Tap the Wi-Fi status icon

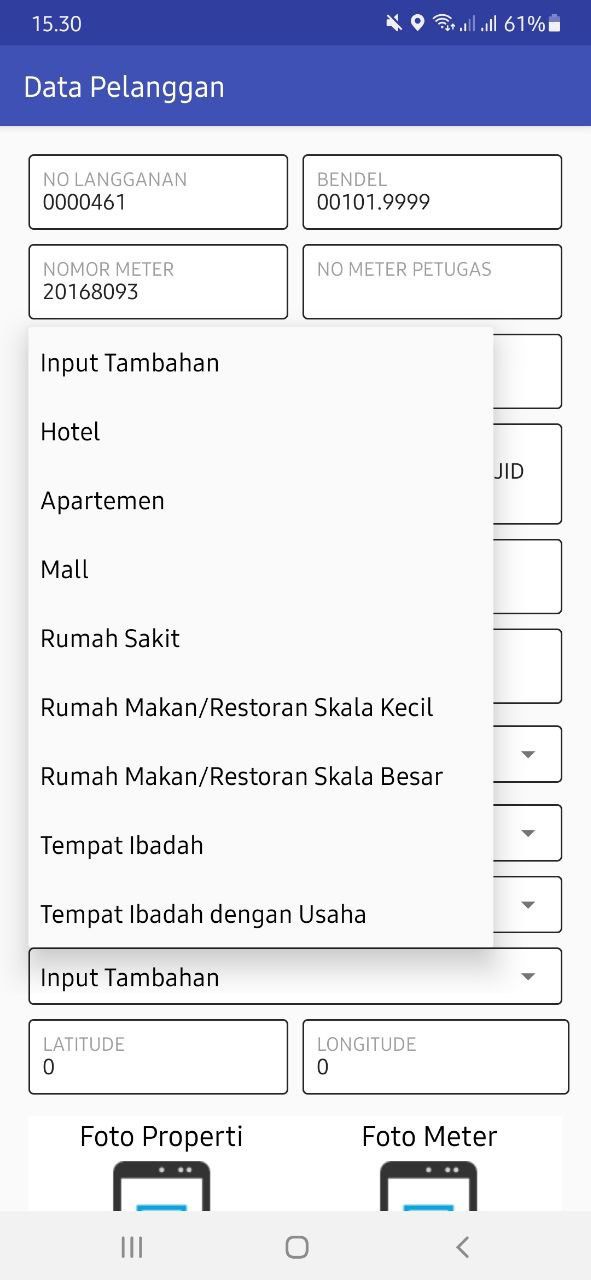(444, 23)
